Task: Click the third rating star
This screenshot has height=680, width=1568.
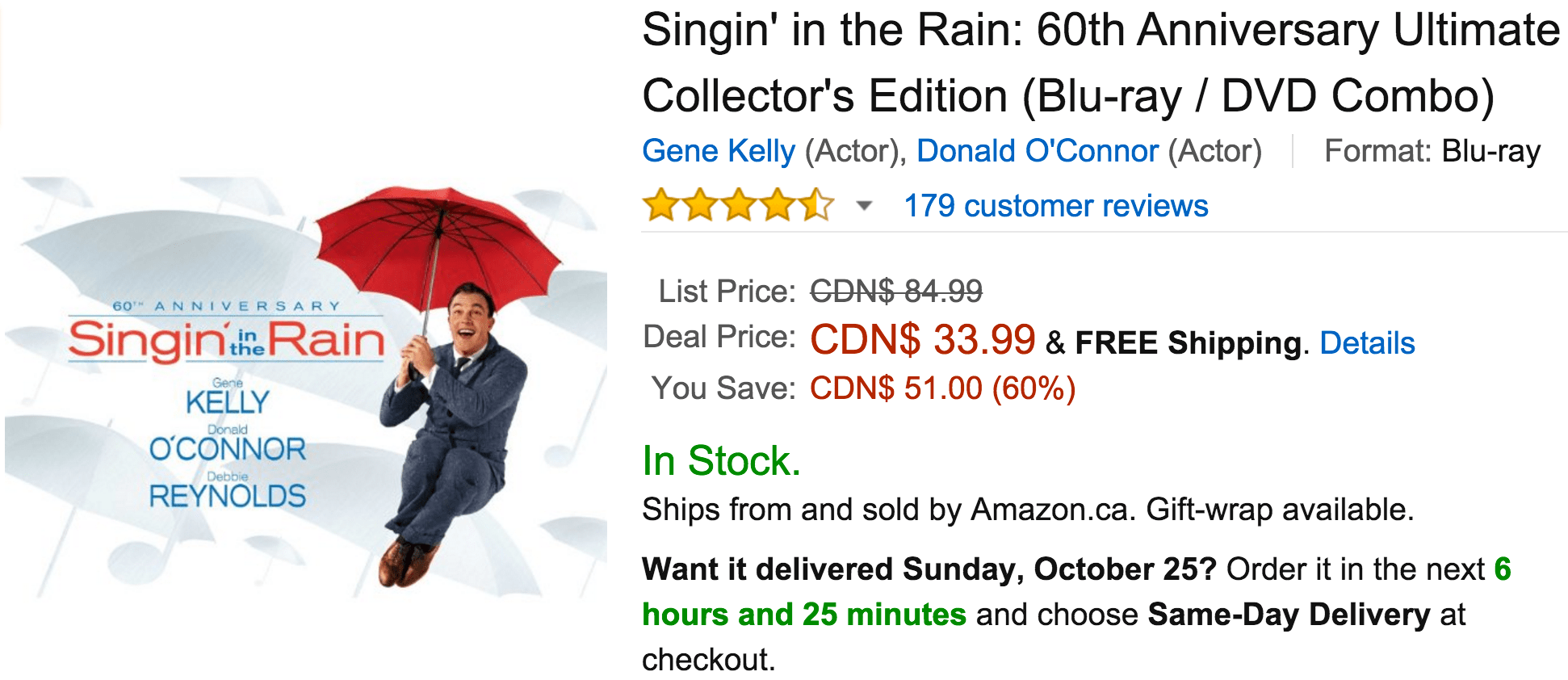Action: pos(738,206)
